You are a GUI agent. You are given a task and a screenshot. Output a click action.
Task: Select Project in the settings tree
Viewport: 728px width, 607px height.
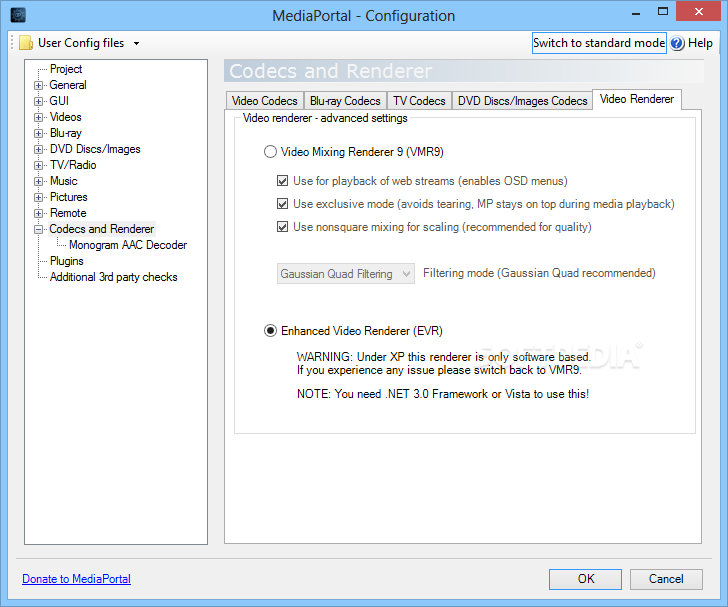click(66, 69)
